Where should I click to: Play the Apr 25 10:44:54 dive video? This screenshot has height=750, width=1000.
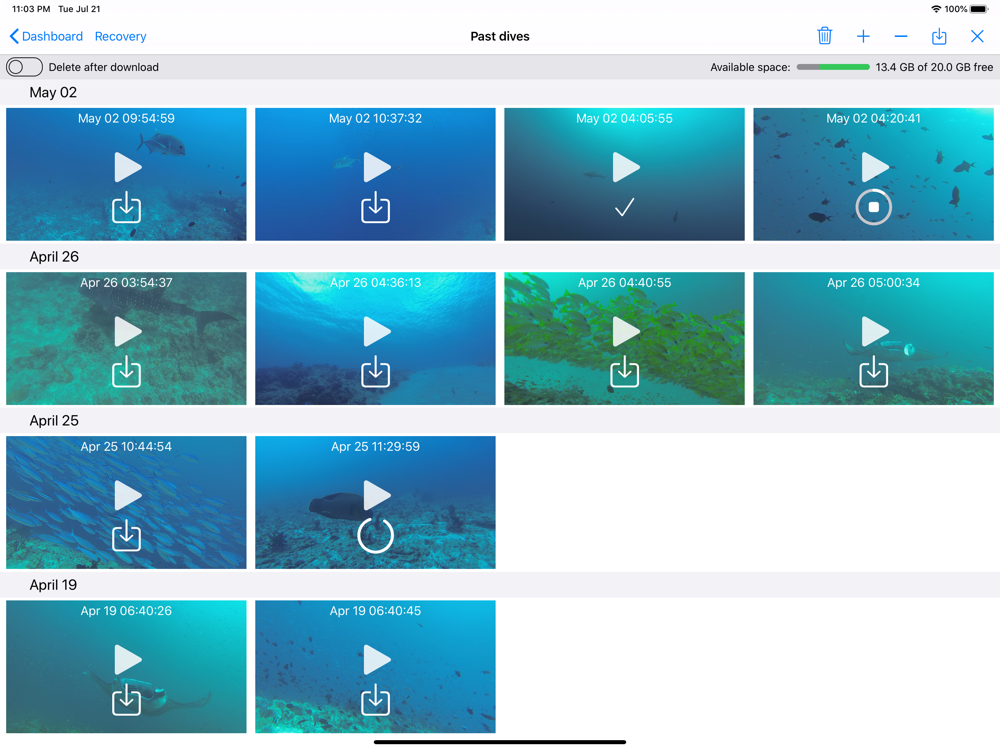[x=128, y=496]
